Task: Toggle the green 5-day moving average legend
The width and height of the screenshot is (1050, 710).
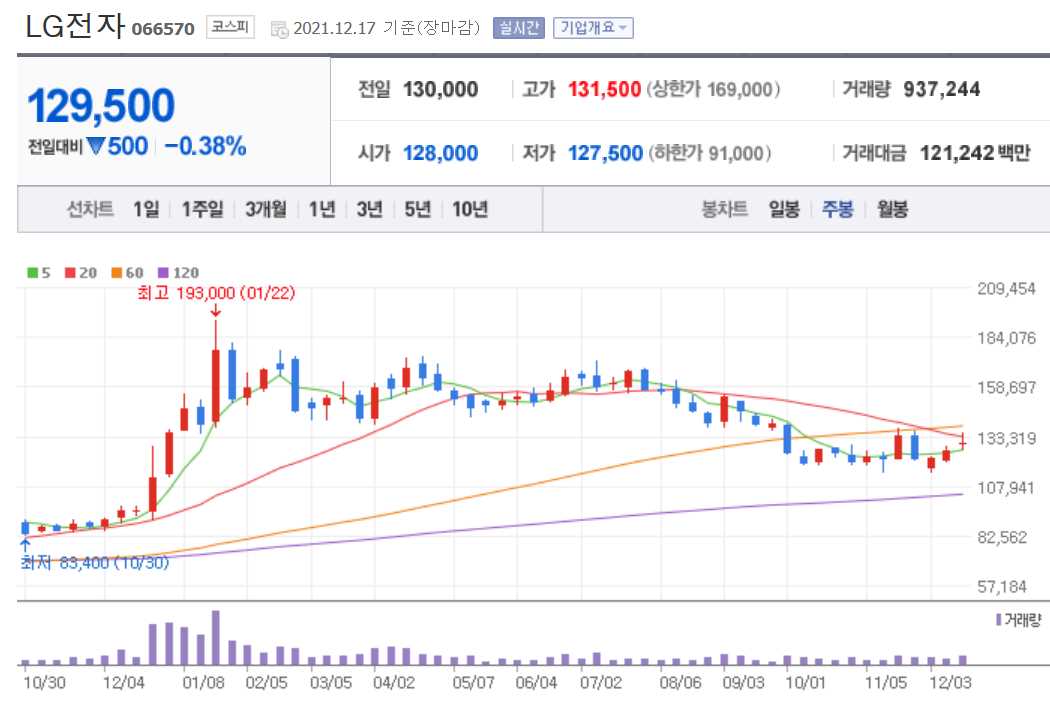Action: [36, 272]
